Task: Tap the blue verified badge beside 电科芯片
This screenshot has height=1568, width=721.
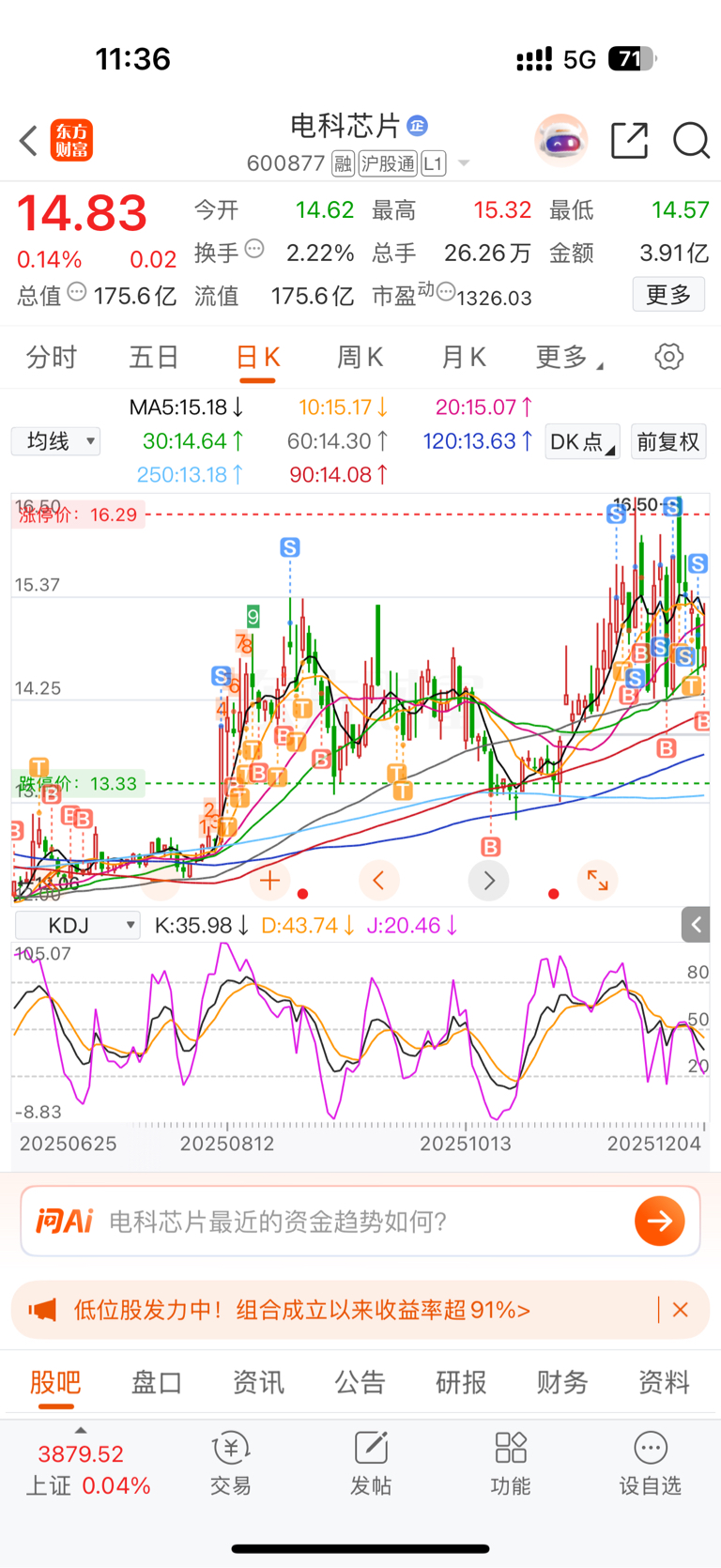Action: (418, 125)
